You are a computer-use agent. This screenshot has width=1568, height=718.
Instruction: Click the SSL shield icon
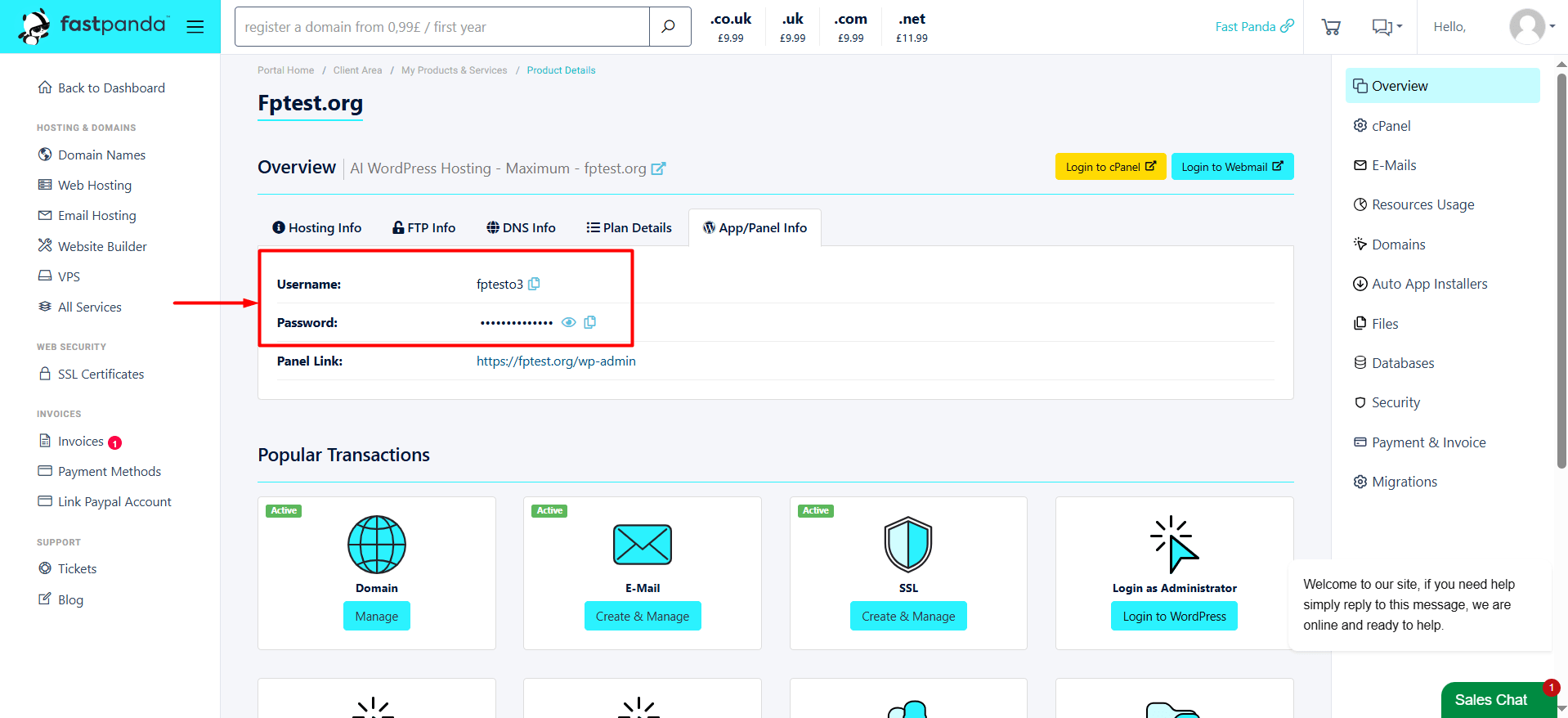(908, 545)
